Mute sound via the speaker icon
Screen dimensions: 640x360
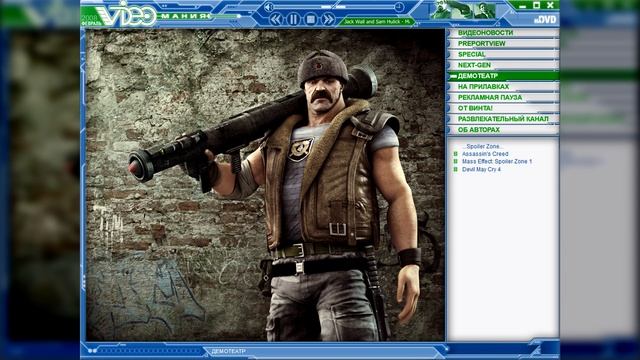(269, 7)
